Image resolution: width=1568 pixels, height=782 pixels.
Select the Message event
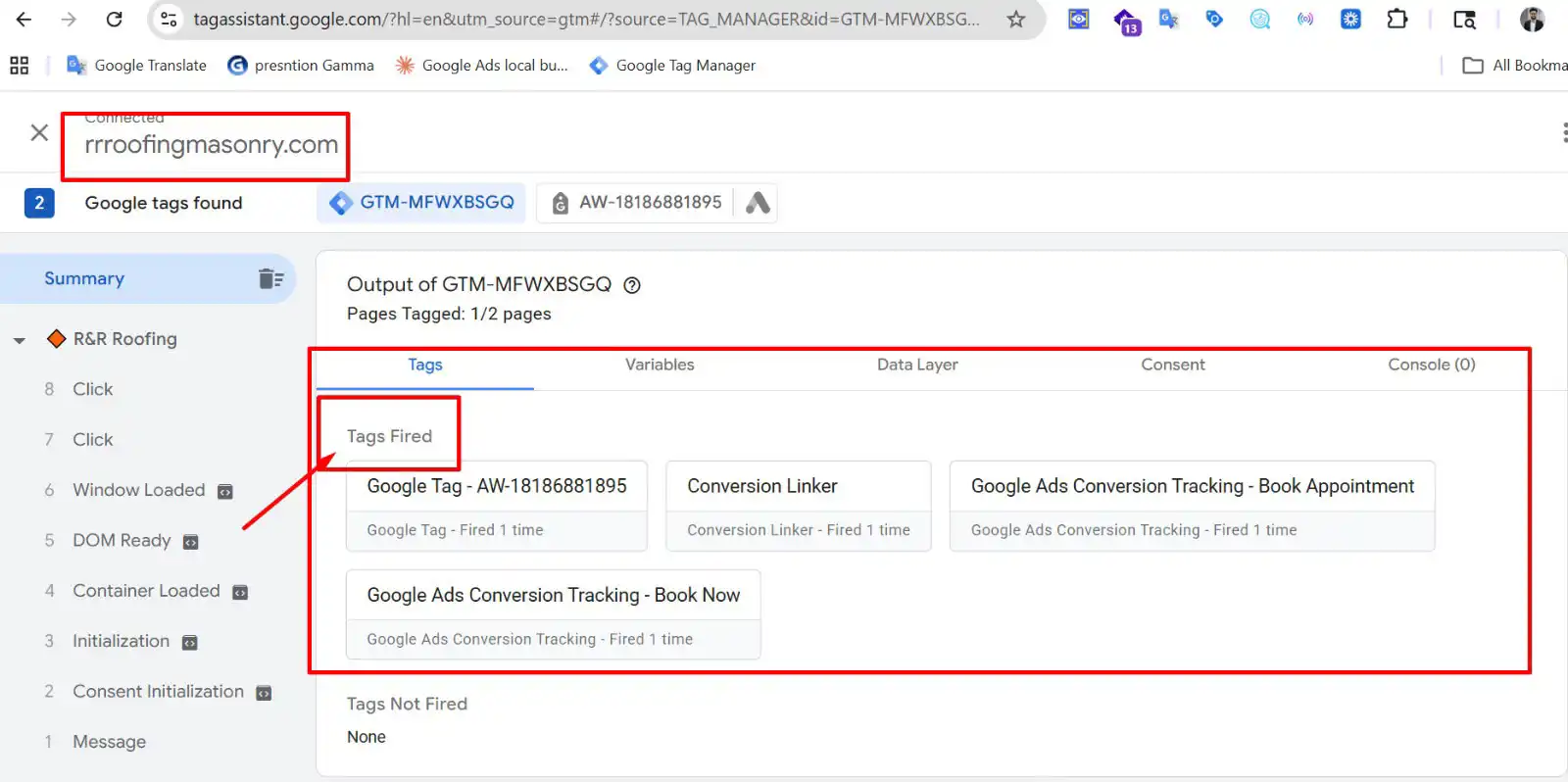pyautogui.click(x=109, y=743)
